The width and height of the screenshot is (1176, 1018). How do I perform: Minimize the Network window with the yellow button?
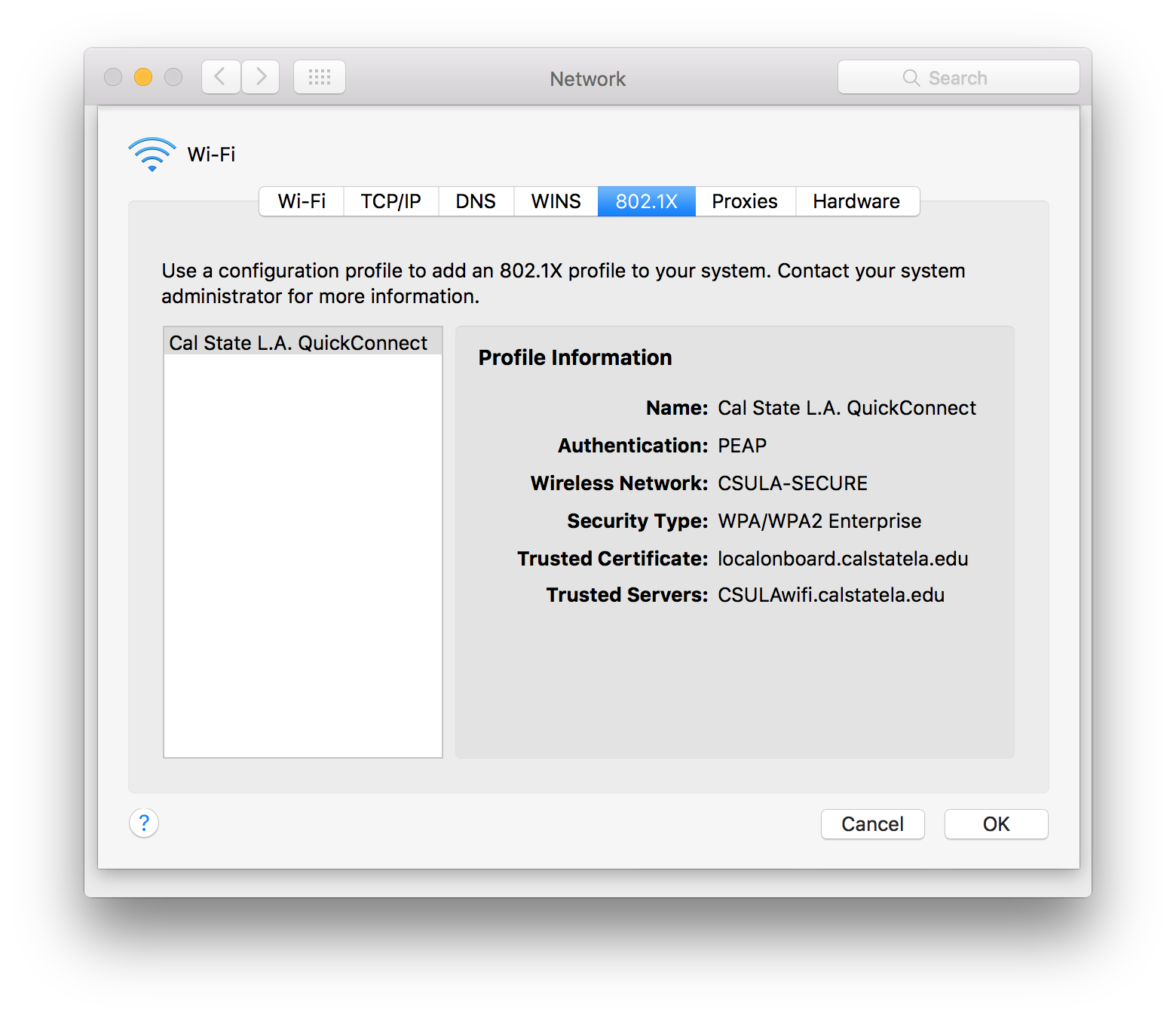[x=143, y=77]
